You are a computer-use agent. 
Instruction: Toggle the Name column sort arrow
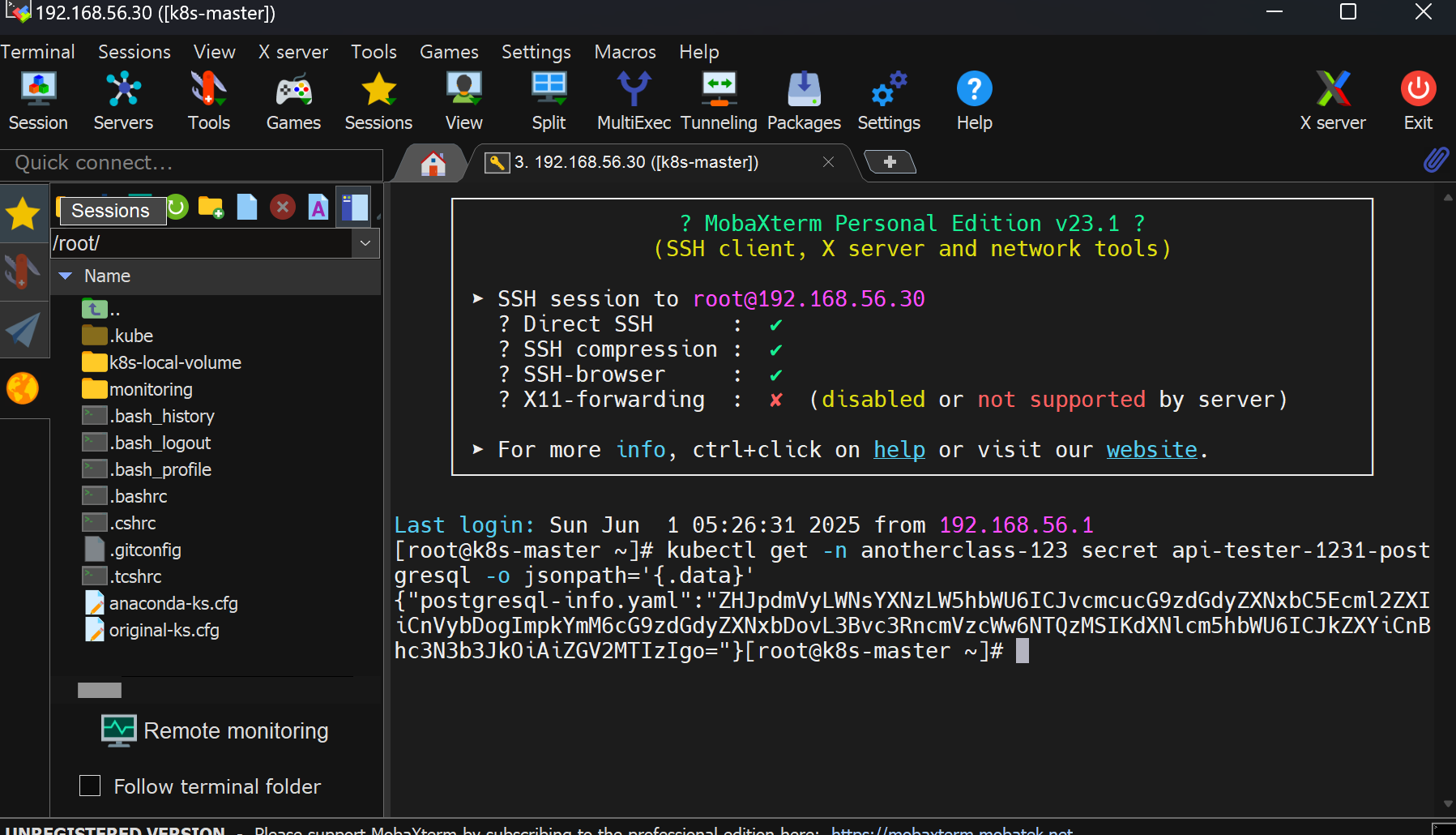[66, 276]
